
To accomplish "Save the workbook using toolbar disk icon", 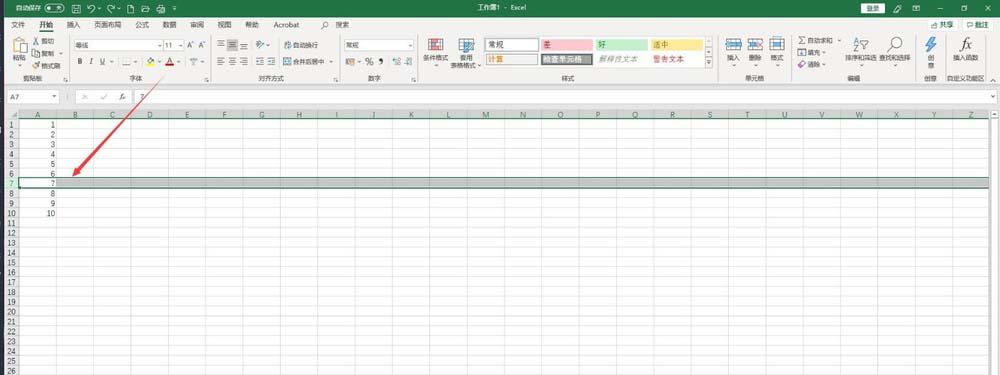I will [x=76, y=8].
